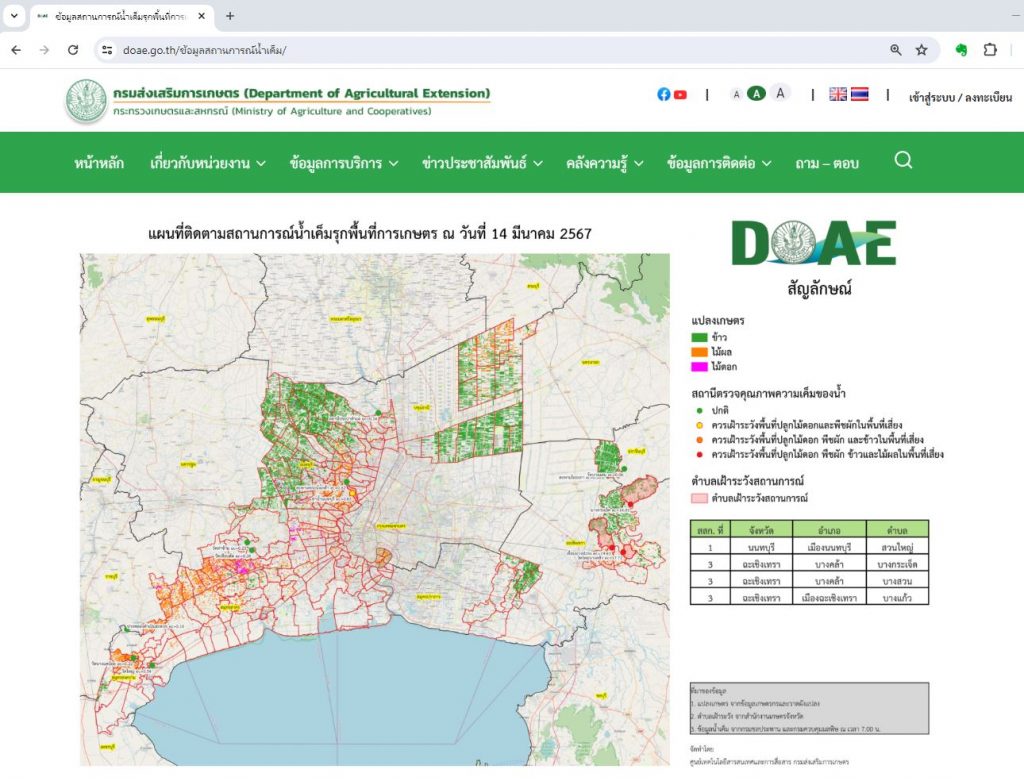Open the ถาม – ตอบ menu item
The image size is (1024, 781).
pos(826,163)
